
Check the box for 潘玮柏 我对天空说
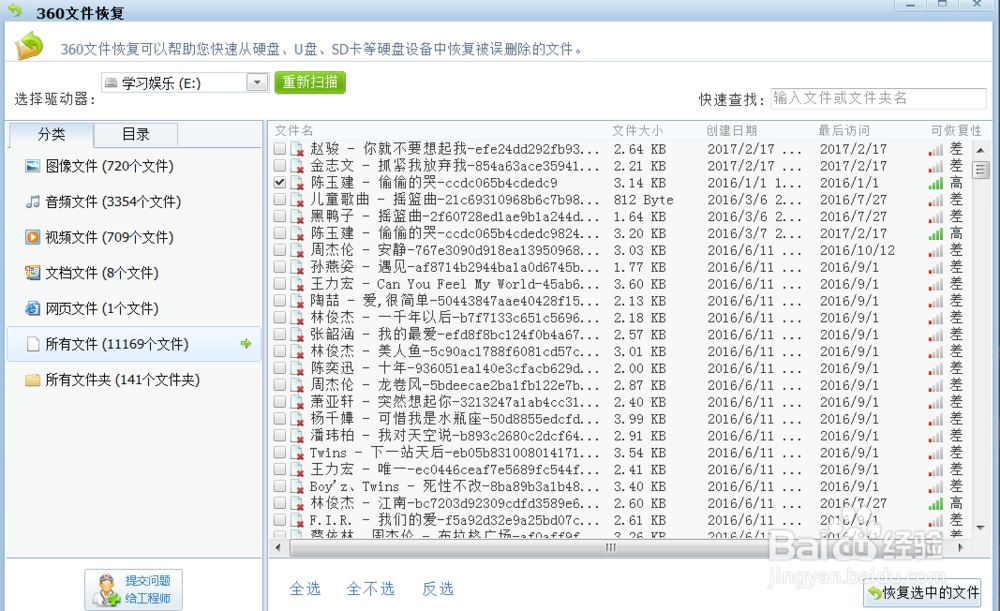coord(280,436)
